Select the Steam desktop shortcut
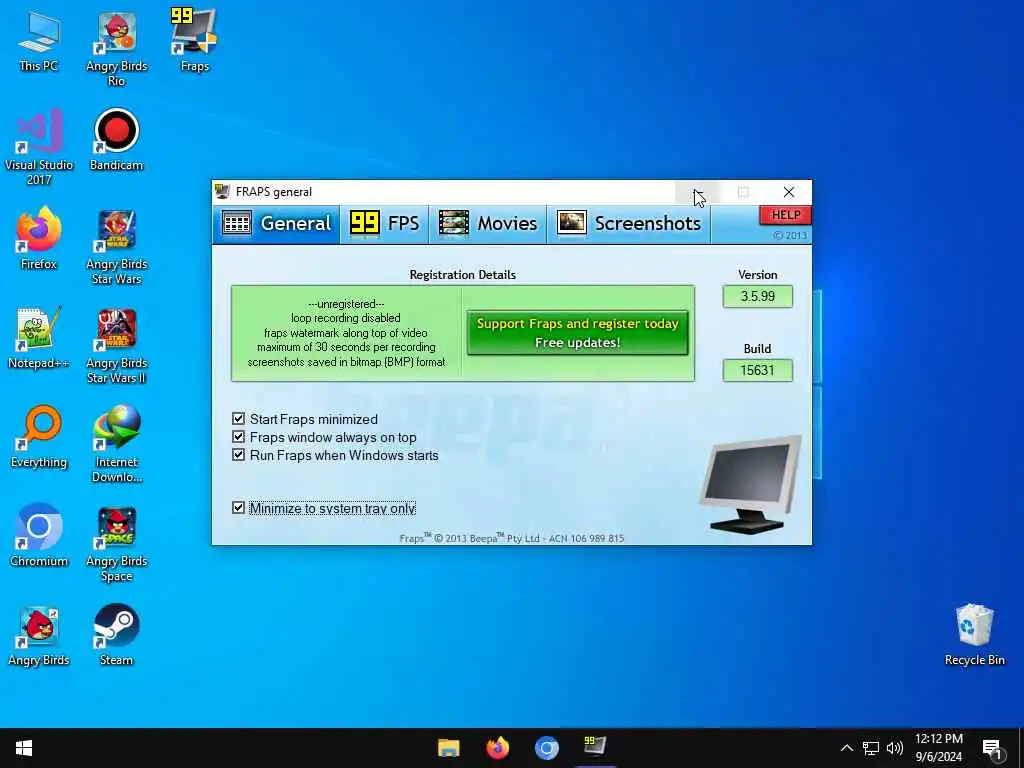This screenshot has height=768, width=1024. 116,635
